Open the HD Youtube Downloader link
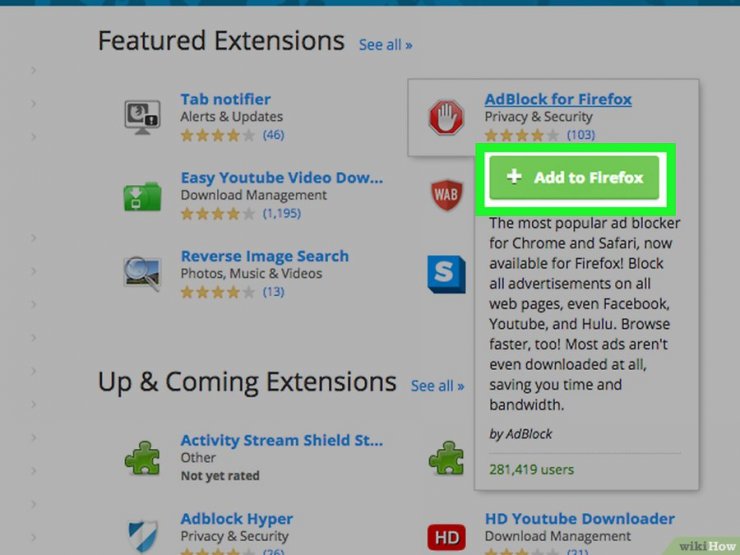This screenshot has width=740, height=555. (580, 519)
